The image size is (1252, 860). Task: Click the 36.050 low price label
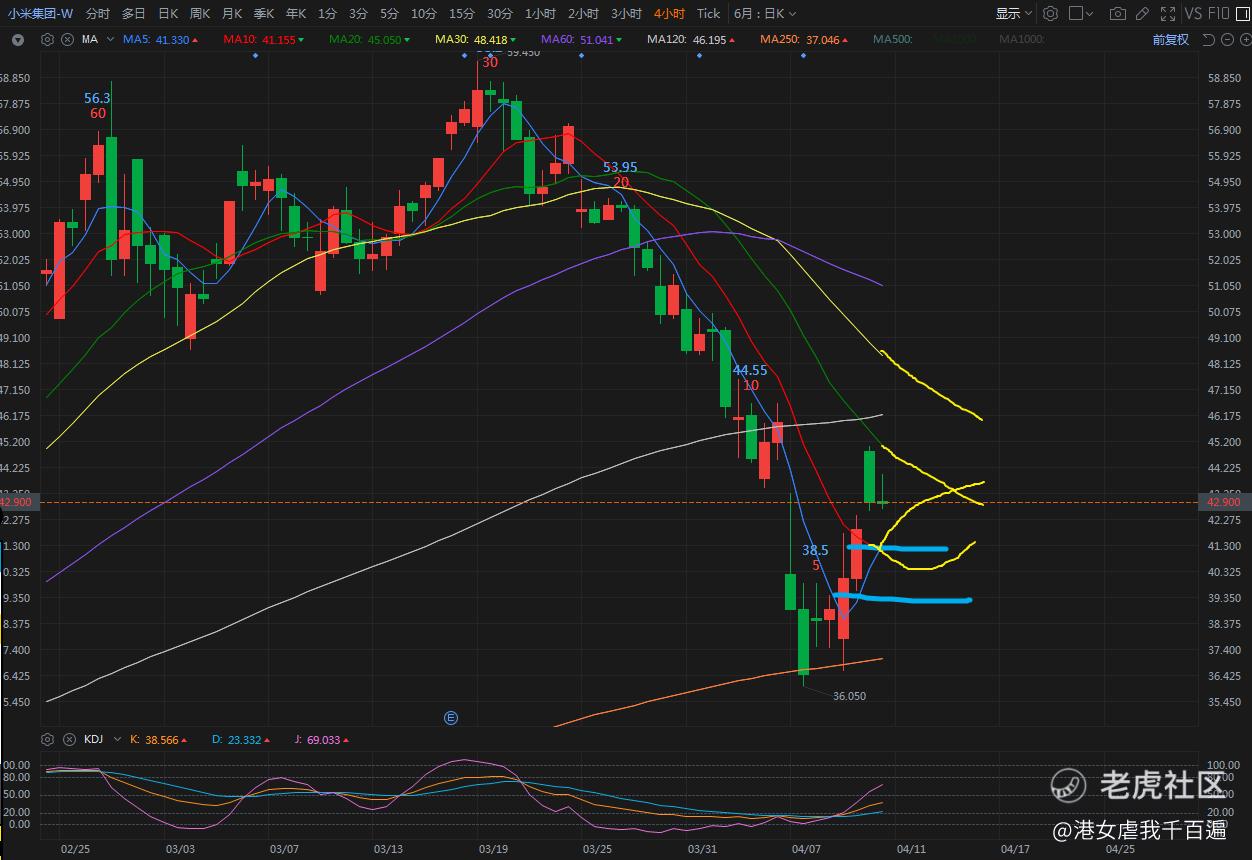point(849,696)
